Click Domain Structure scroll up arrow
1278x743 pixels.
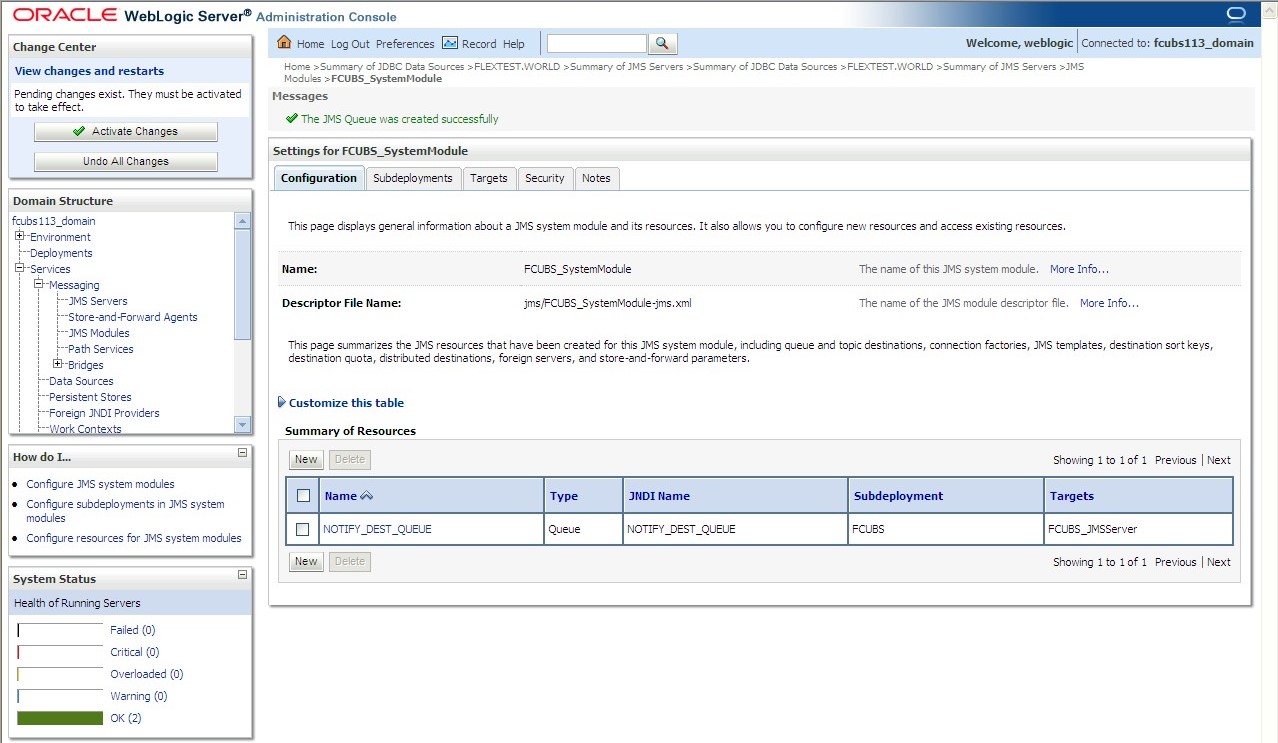pyautogui.click(x=242, y=221)
